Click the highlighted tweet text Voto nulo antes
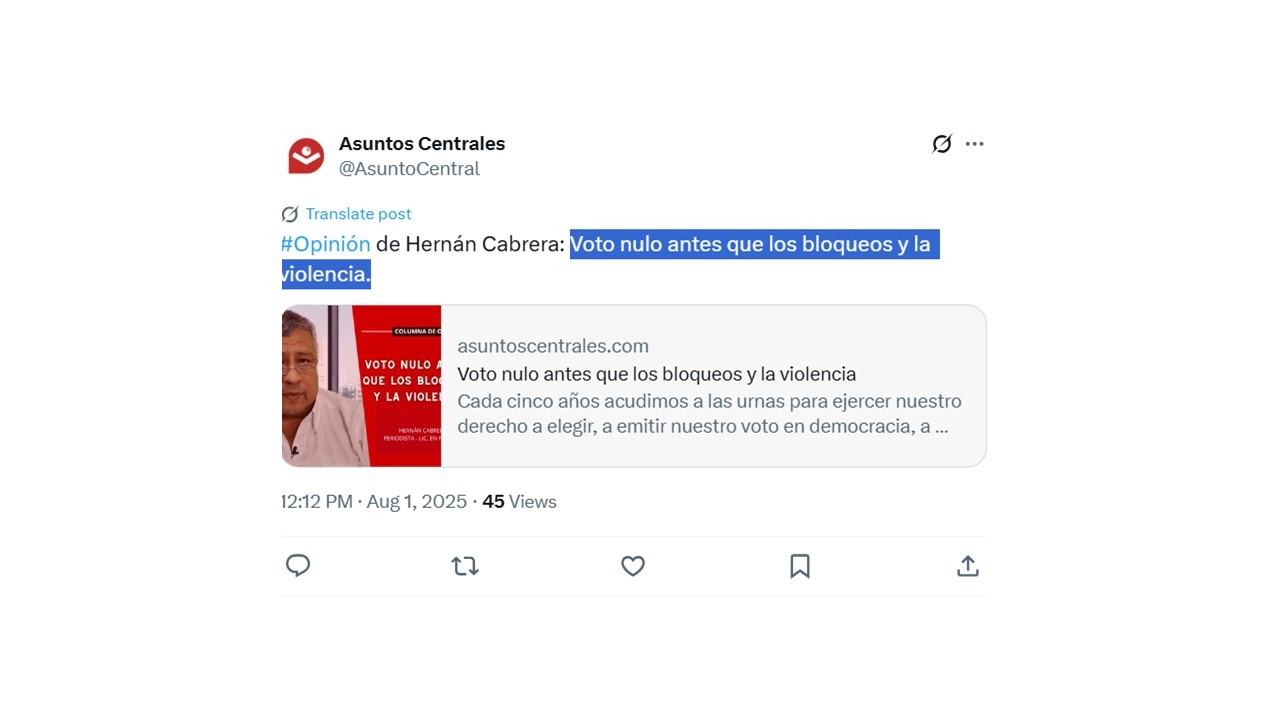1280x720 pixels. (611, 259)
